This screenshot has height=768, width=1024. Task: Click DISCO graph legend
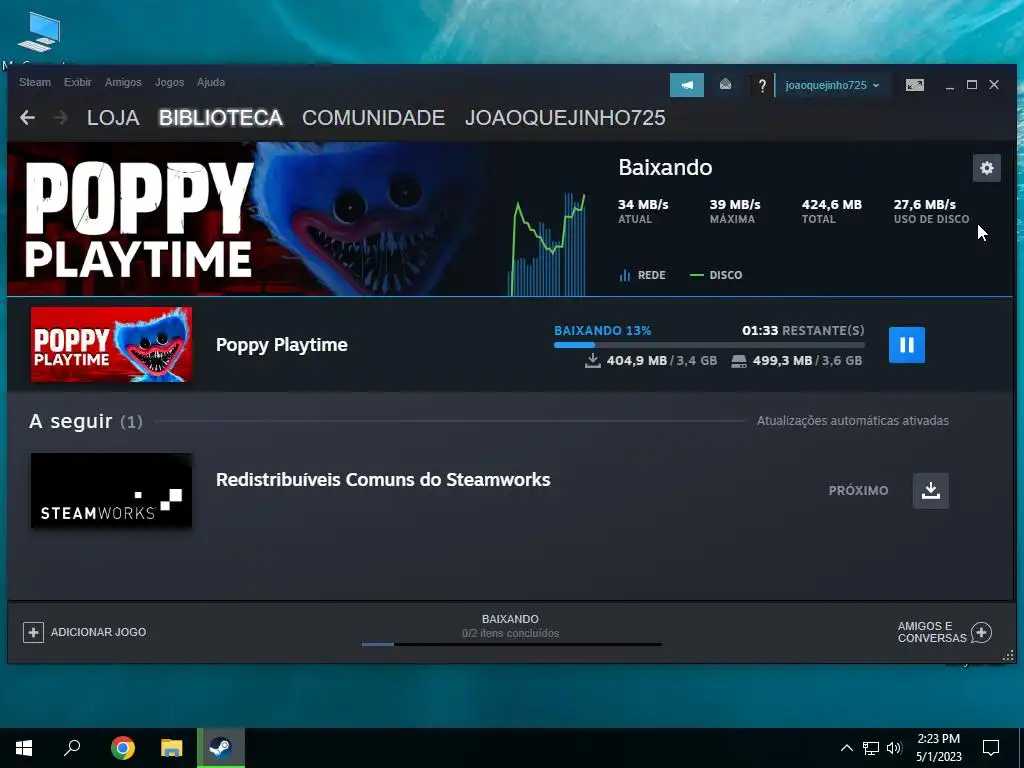(716, 275)
